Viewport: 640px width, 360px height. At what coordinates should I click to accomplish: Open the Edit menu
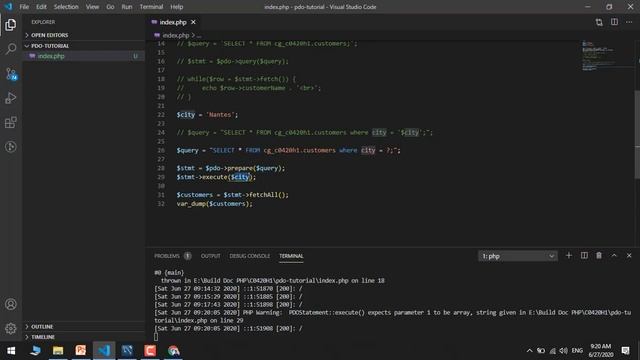[x=41, y=7]
